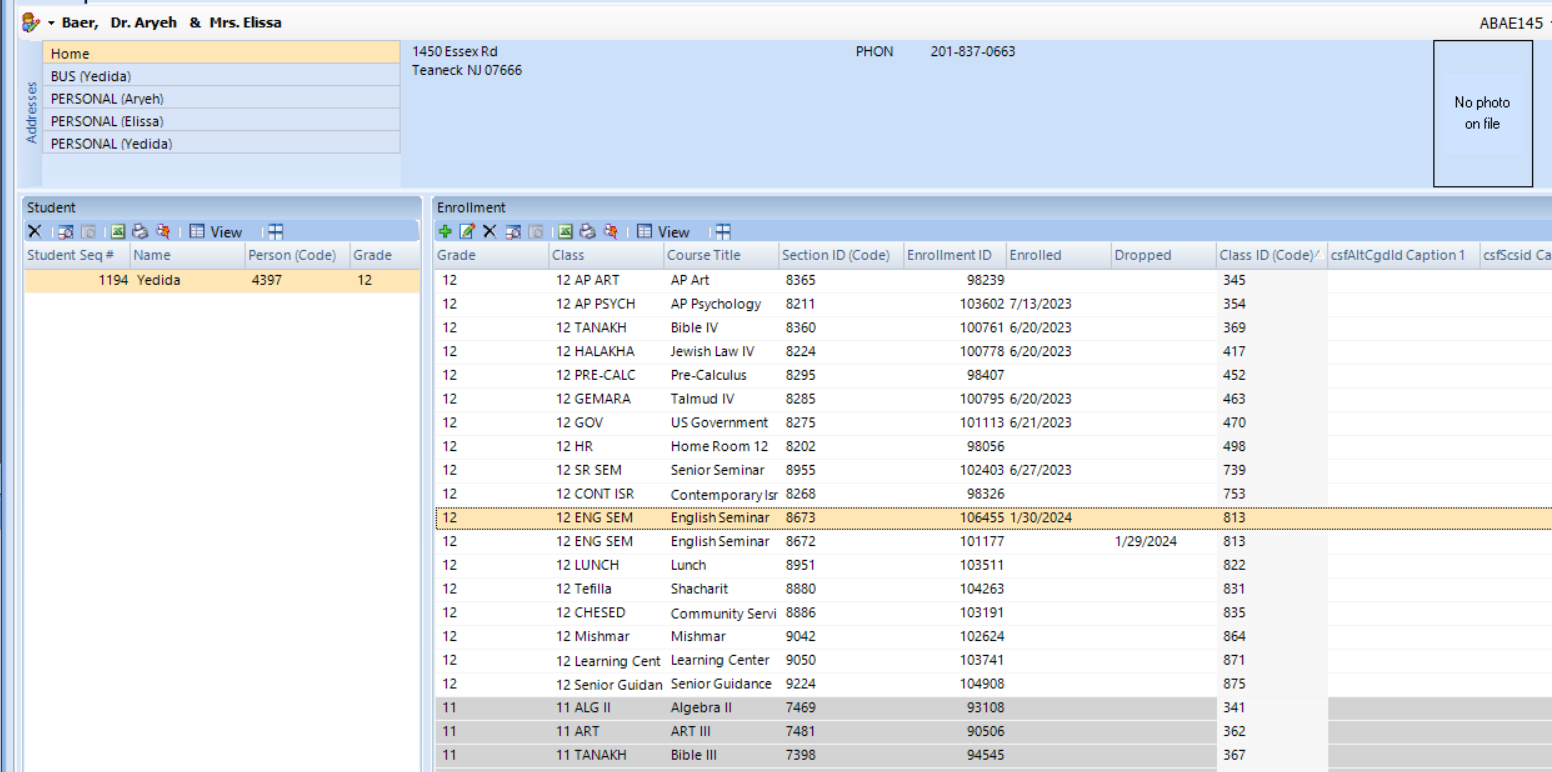The height and width of the screenshot is (772, 1552).
Task: Select the 12 AP ART enrollment row
Action: [x=993, y=281]
